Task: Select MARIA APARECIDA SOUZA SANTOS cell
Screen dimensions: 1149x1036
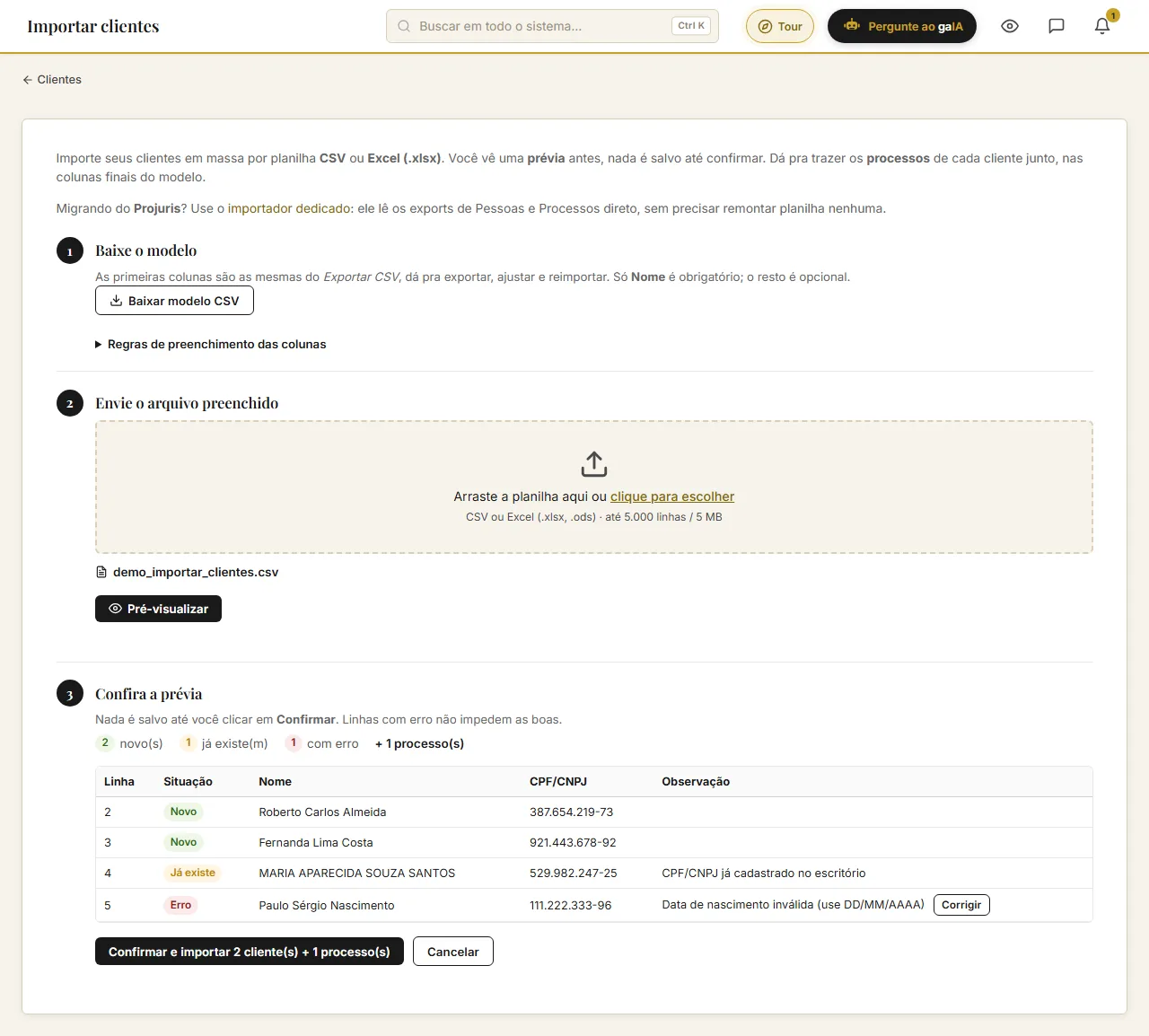Action: click(x=357, y=874)
